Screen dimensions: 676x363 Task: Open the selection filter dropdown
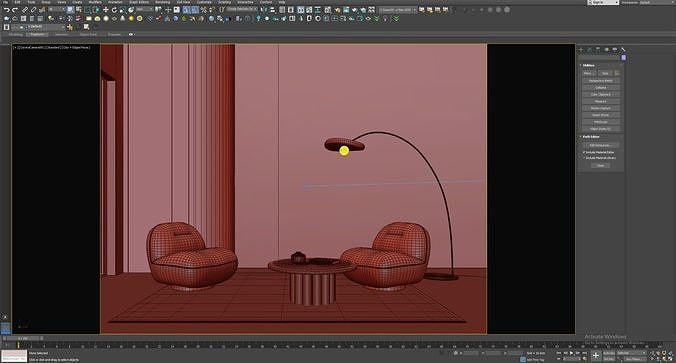click(57, 9)
